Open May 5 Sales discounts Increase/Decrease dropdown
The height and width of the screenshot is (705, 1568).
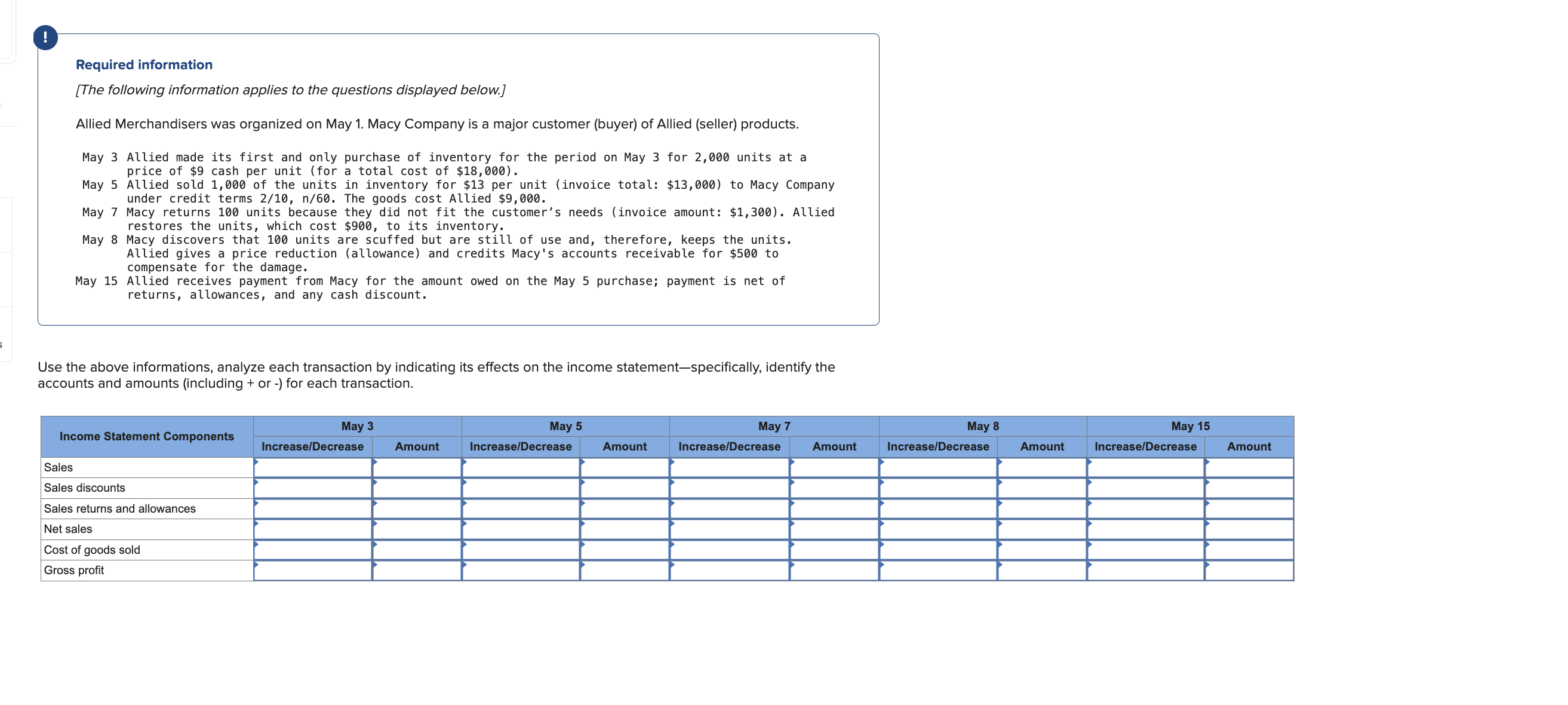pos(521,488)
